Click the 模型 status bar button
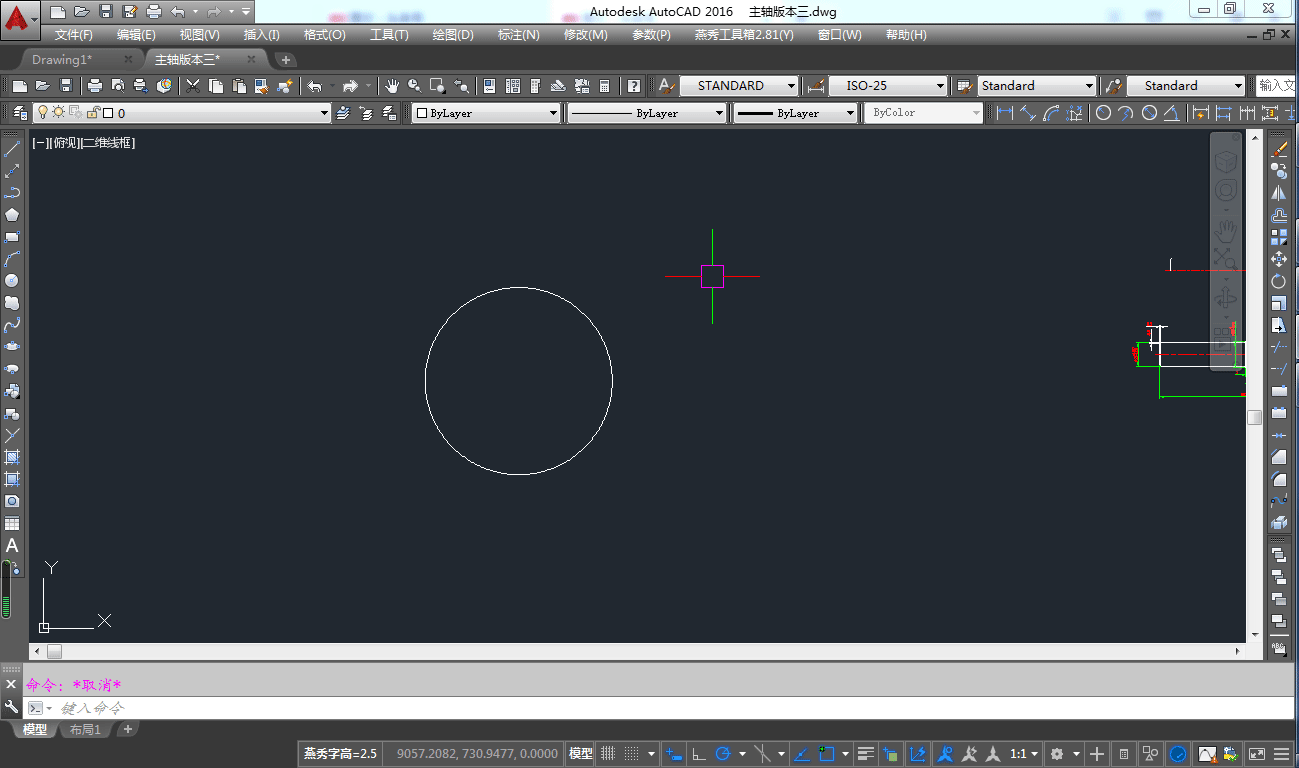Image resolution: width=1299 pixels, height=768 pixels. [580, 754]
